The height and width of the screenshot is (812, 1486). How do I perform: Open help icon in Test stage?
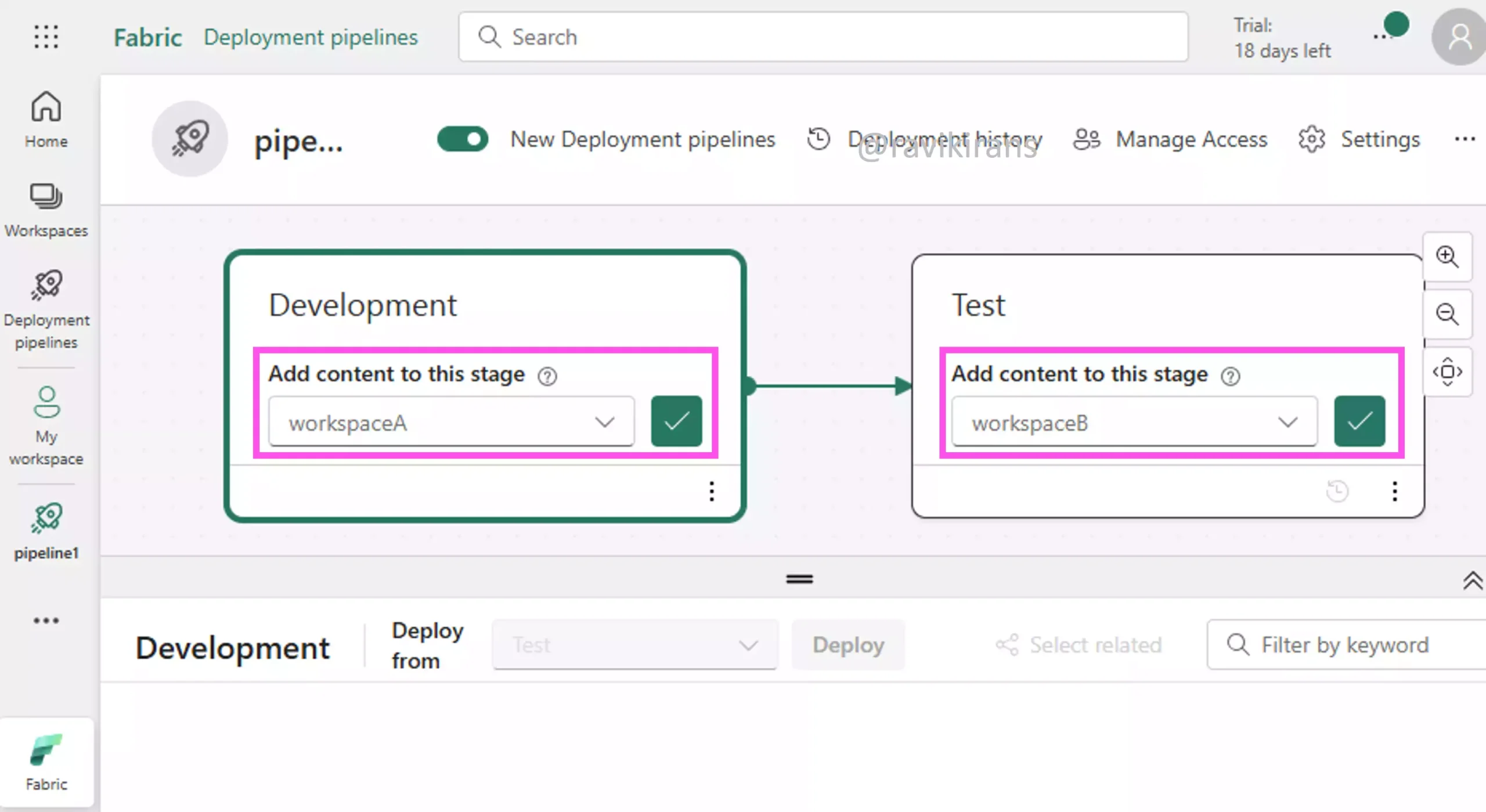click(x=1230, y=376)
